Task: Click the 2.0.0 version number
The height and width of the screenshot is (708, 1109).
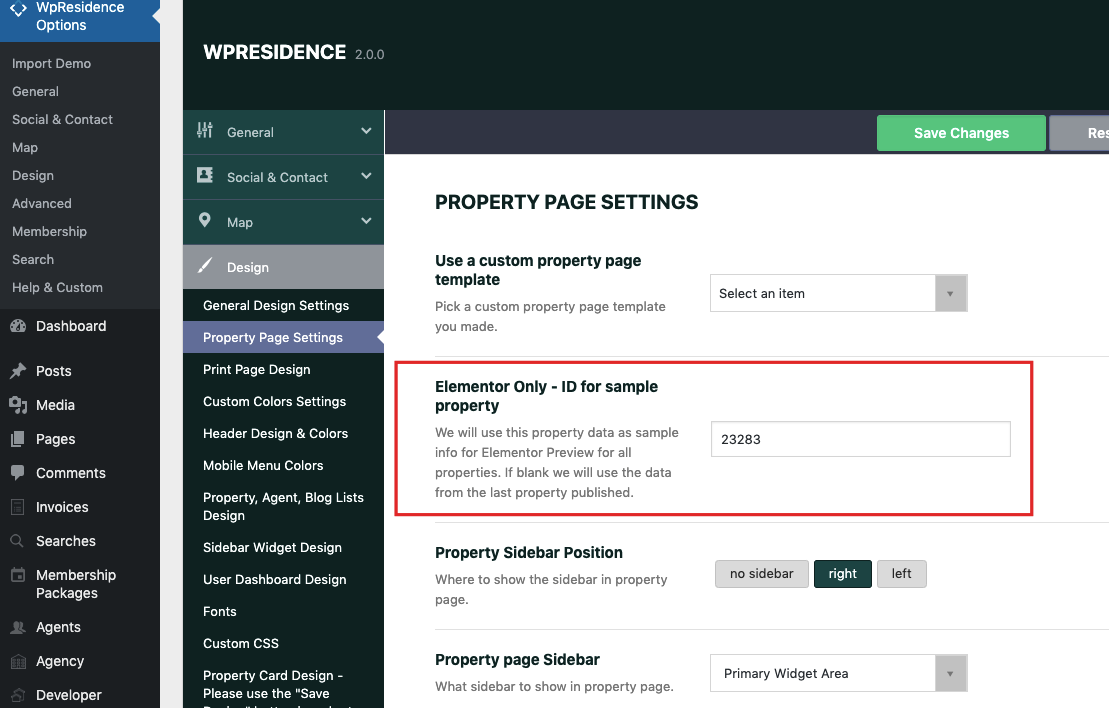Action: [369, 54]
